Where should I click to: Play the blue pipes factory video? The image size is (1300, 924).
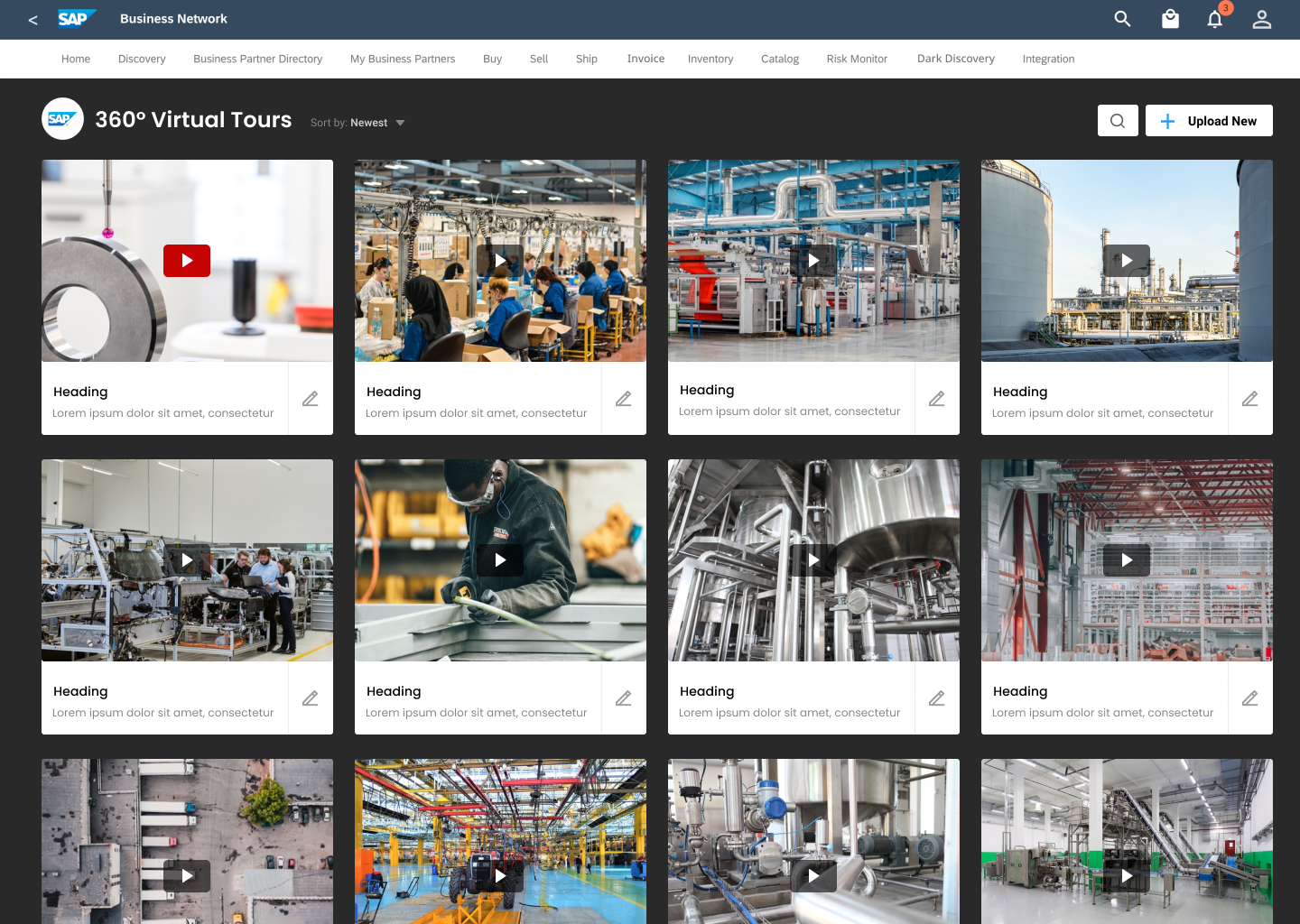pyautogui.click(x=813, y=261)
